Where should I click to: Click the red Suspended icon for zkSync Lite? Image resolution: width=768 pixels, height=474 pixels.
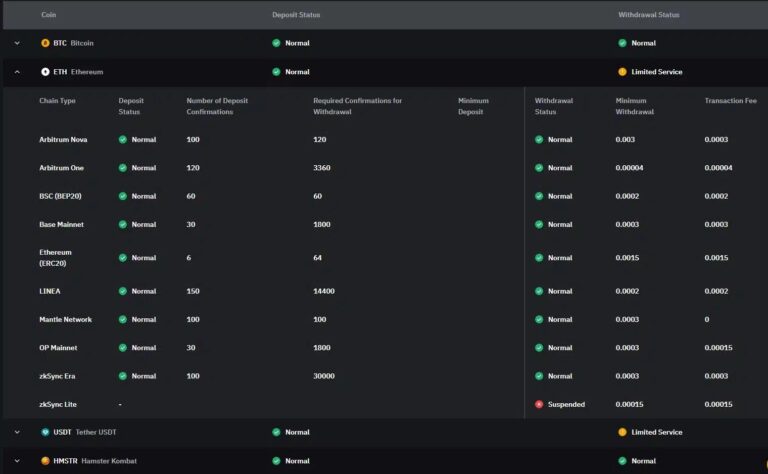540,404
